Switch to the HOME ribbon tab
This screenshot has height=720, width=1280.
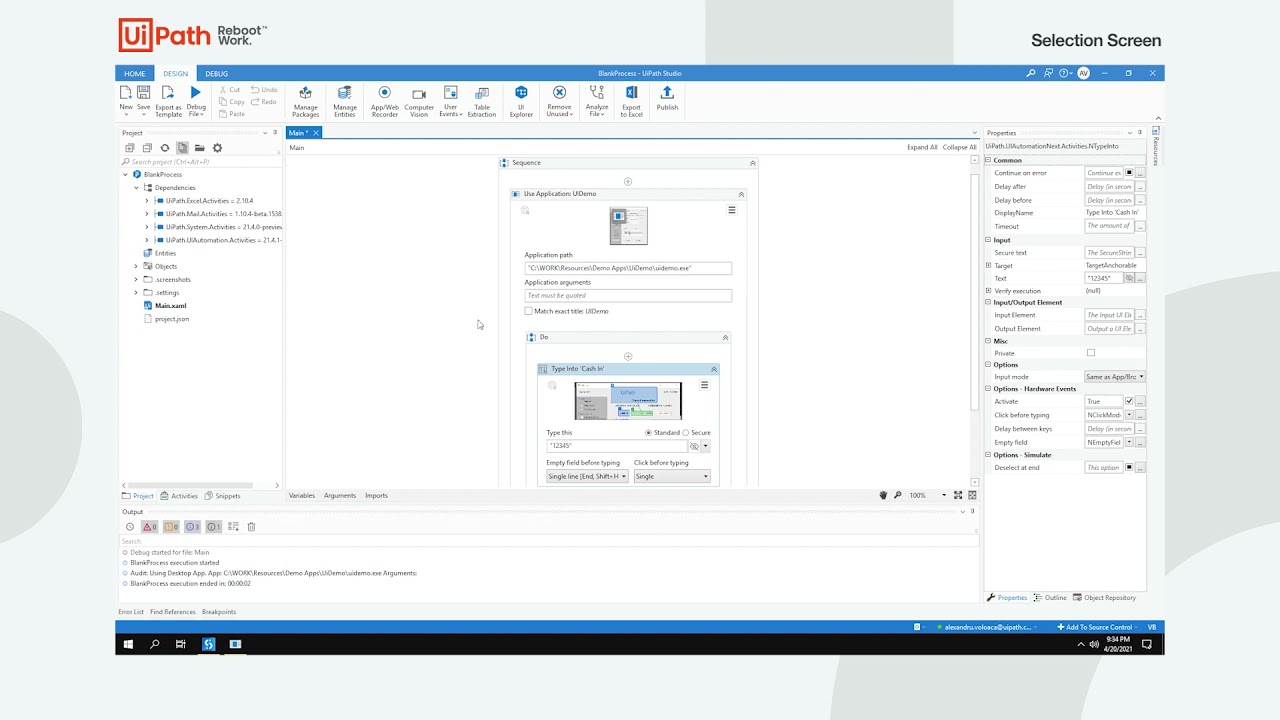135,73
